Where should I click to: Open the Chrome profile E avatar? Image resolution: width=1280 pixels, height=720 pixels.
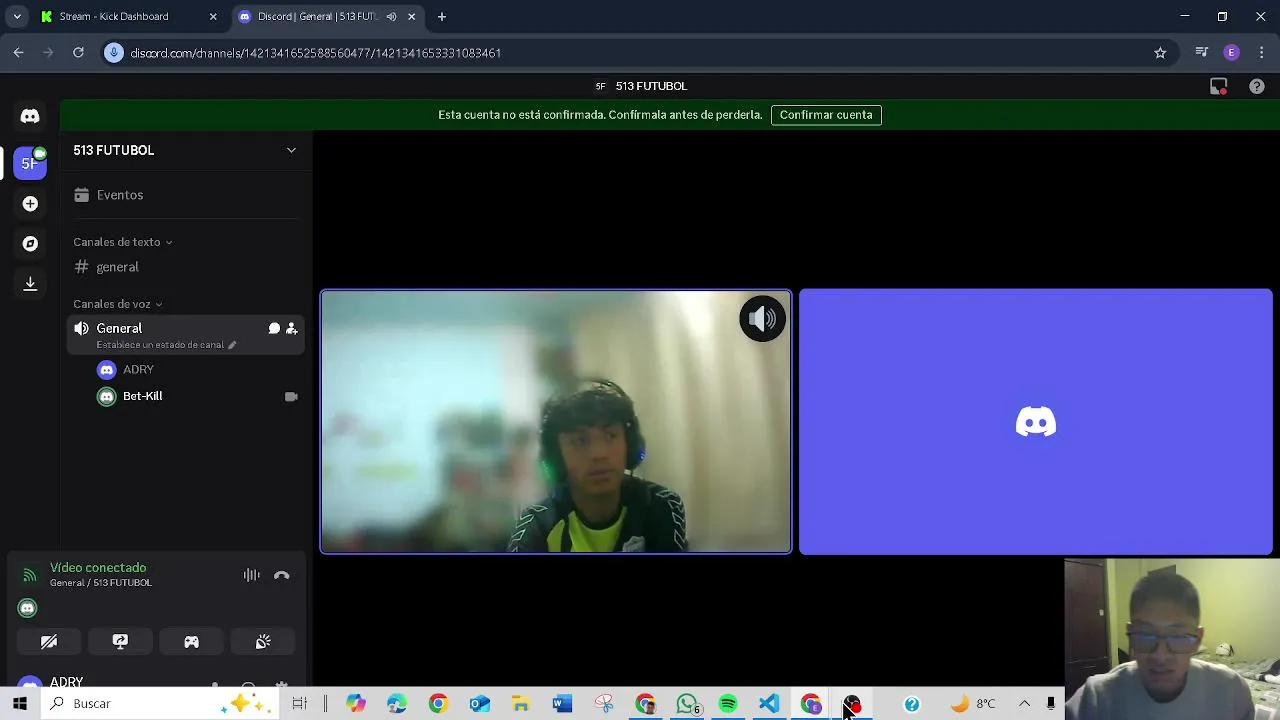pos(1232,53)
